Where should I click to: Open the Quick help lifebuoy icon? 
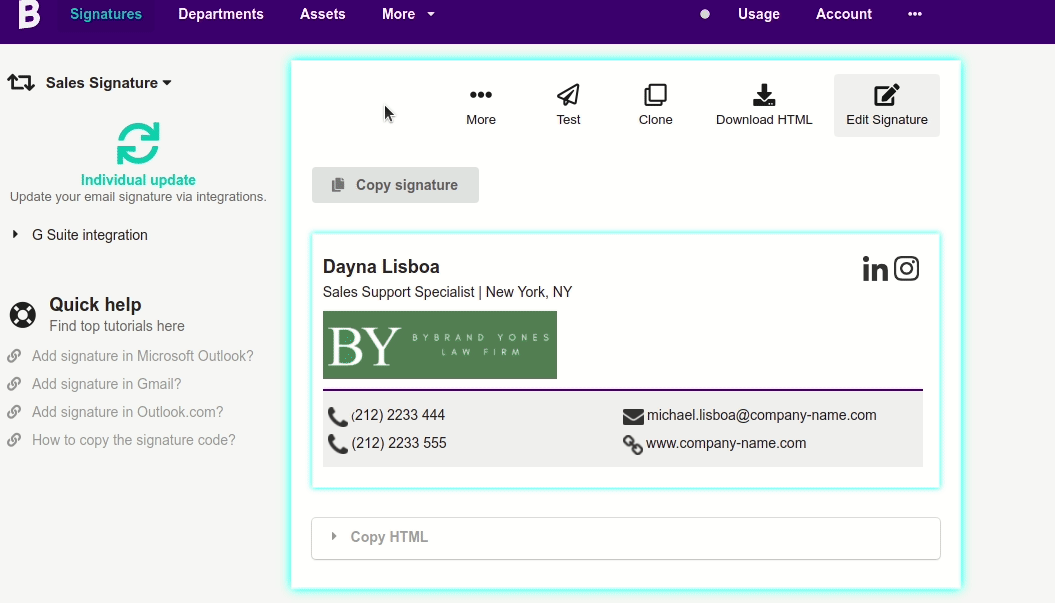(x=22, y=314)
